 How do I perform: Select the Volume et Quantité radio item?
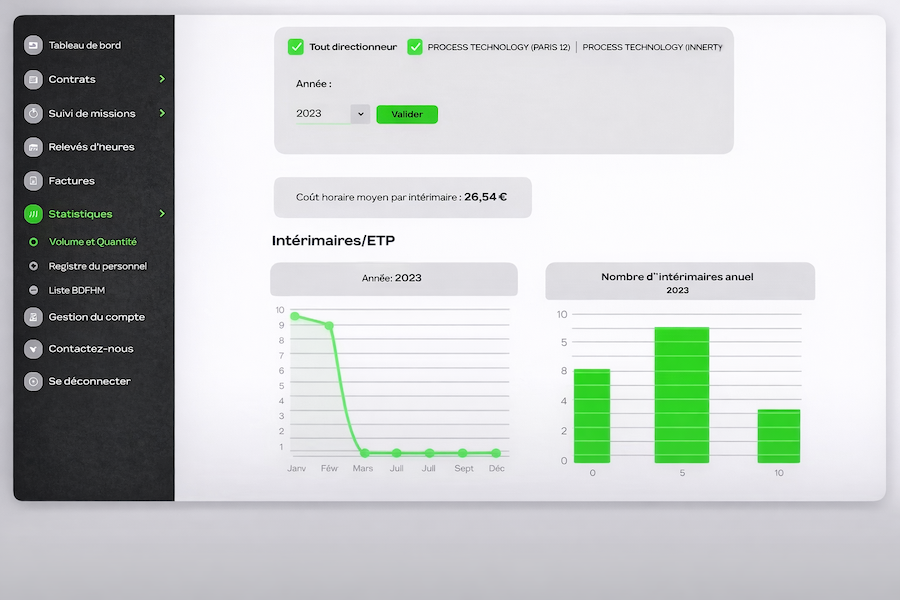coord(33,242)
